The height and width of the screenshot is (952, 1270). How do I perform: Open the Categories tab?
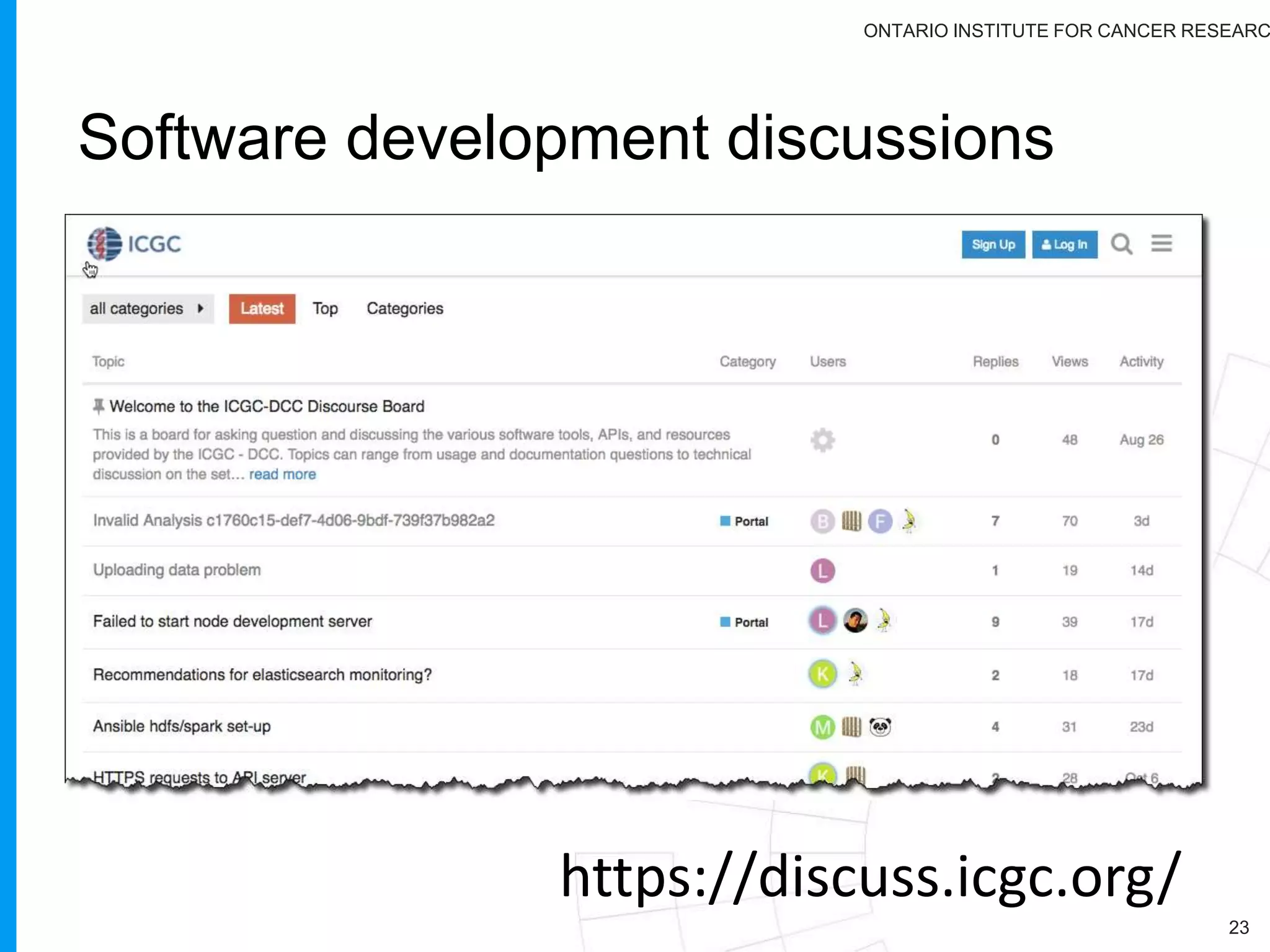405,309
